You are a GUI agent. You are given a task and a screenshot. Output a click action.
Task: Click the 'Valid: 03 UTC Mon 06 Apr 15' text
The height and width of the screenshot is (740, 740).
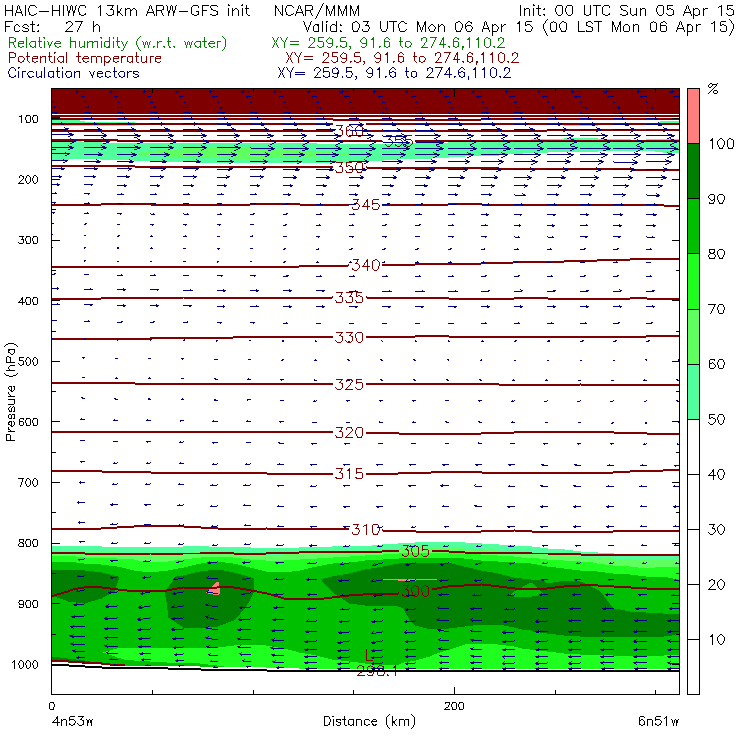point(418,27)
